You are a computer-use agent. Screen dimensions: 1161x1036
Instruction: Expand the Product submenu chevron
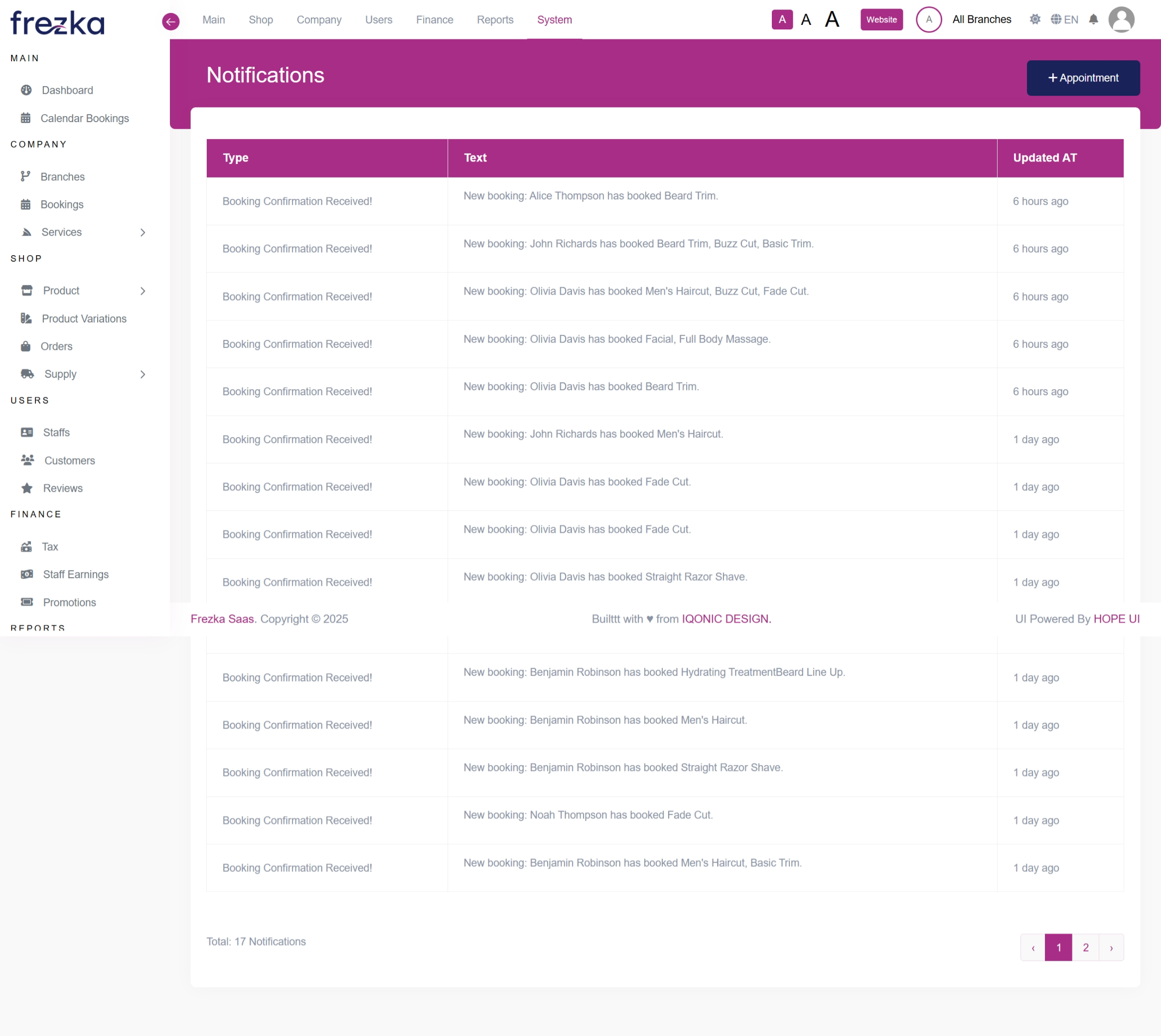click(143, 291)
